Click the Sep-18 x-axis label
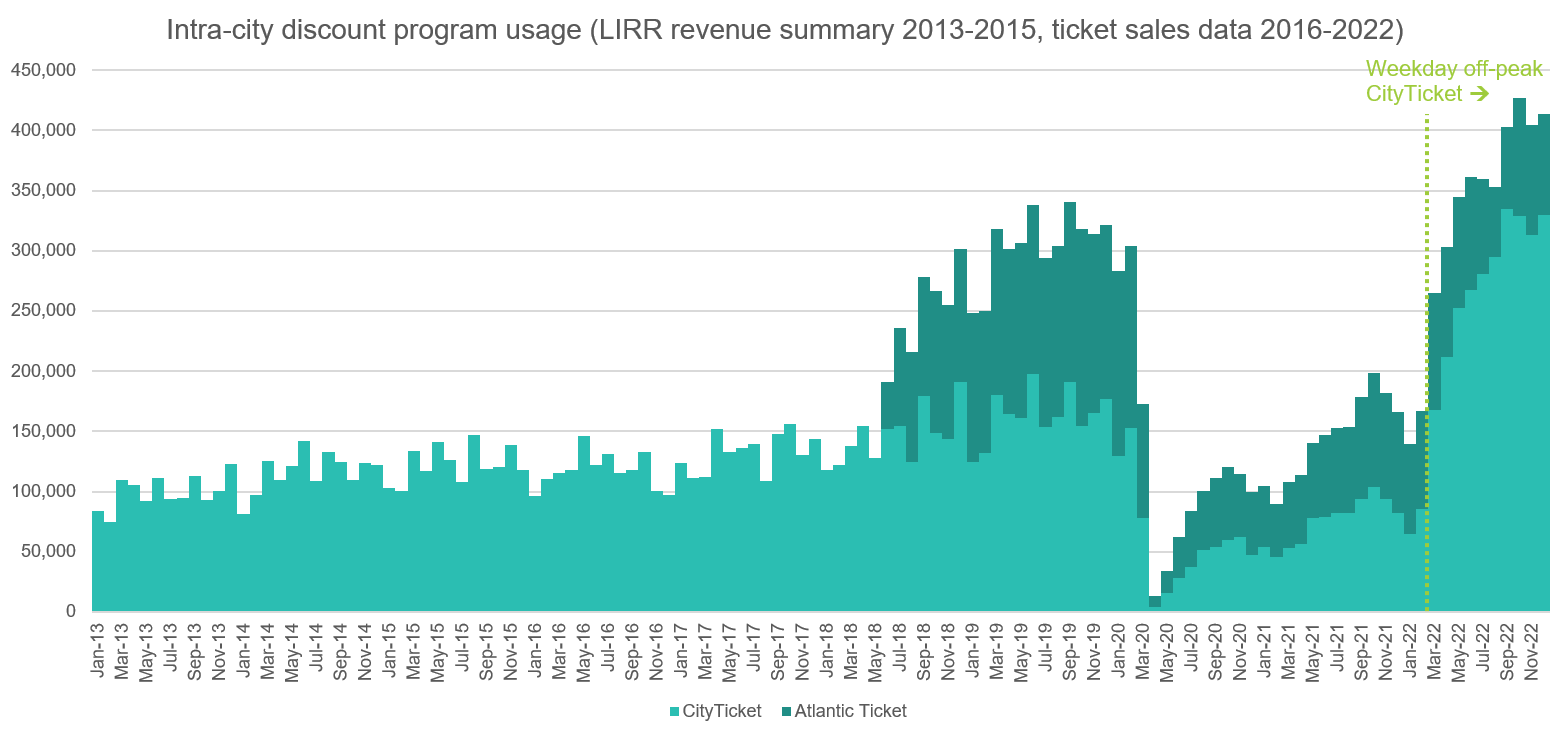1568x737 pixels. tap(924, 651)
